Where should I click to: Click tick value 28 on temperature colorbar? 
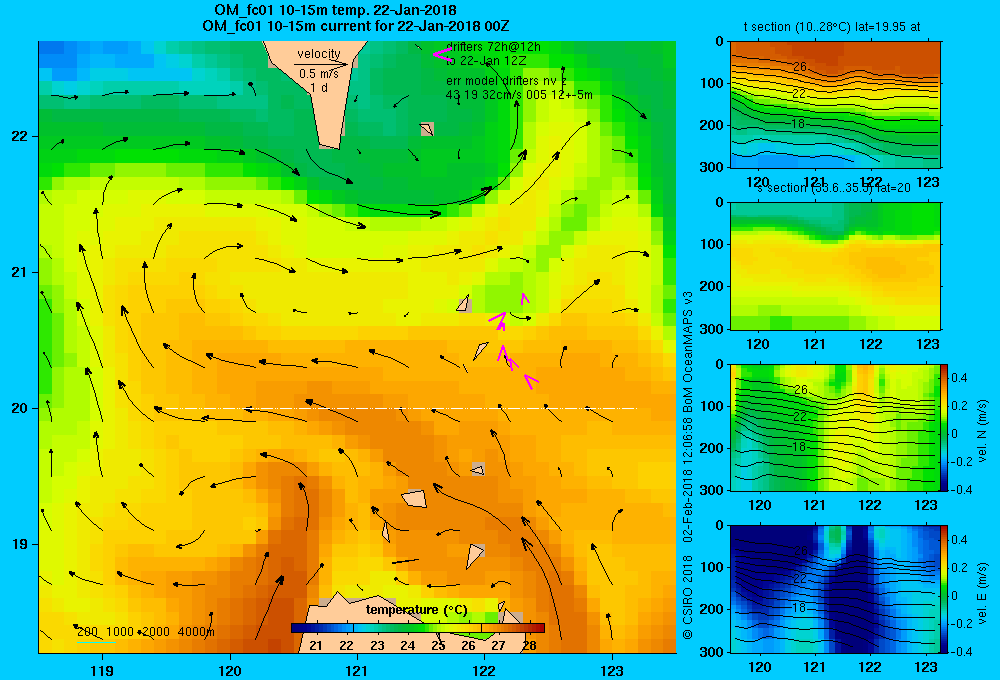pyautogui.click(x=529, y=646)
